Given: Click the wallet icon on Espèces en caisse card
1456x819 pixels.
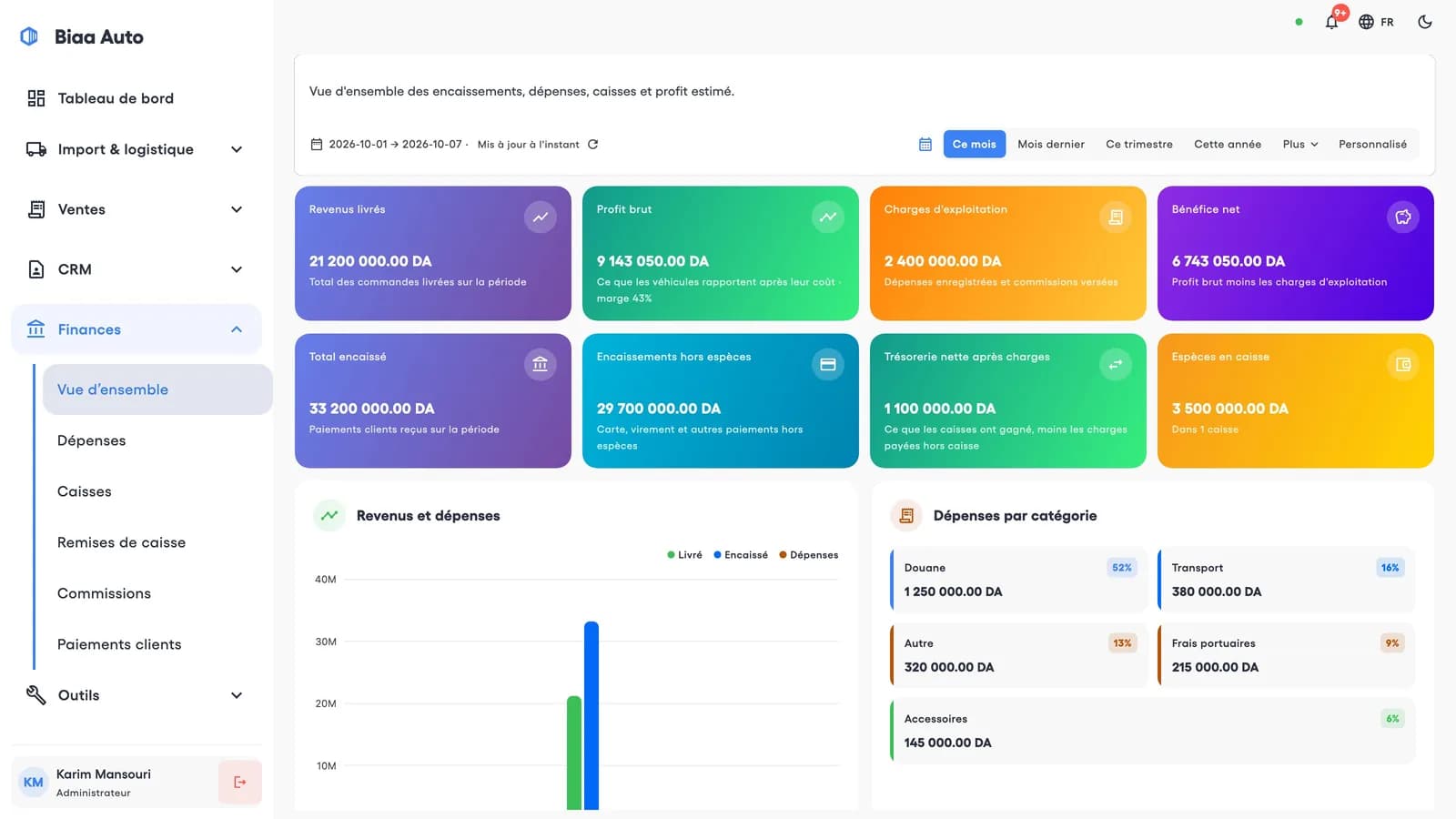Looking at the screenshot, I should [1403, 365].
